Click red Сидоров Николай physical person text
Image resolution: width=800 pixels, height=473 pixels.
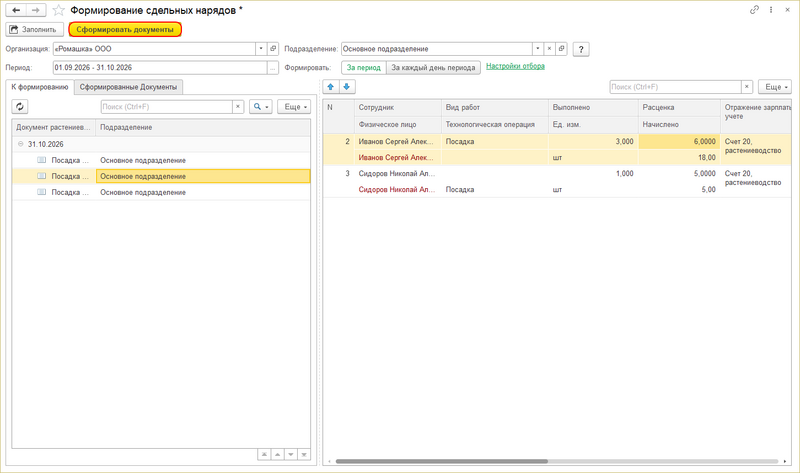tap(396, 189)
